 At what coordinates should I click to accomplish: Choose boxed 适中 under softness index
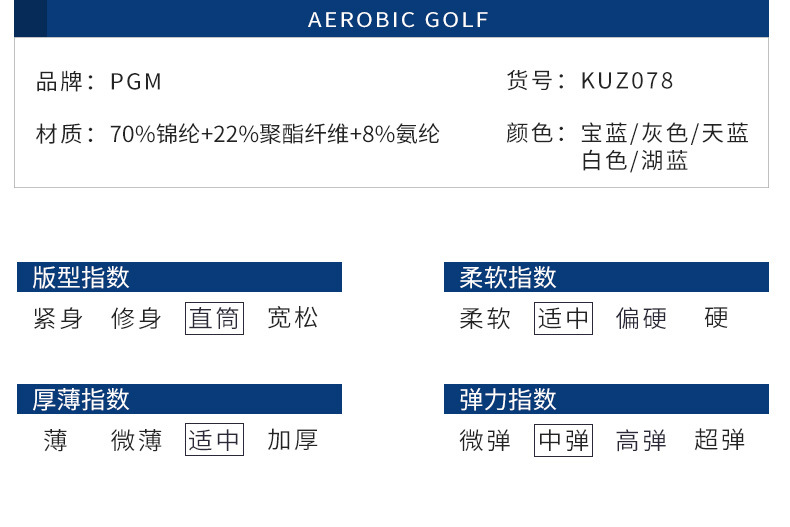coord(564,319)
